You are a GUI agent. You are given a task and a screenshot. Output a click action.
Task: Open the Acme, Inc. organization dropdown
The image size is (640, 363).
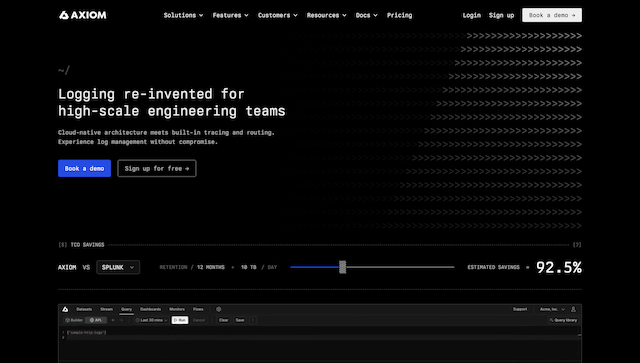click(552, 309)
